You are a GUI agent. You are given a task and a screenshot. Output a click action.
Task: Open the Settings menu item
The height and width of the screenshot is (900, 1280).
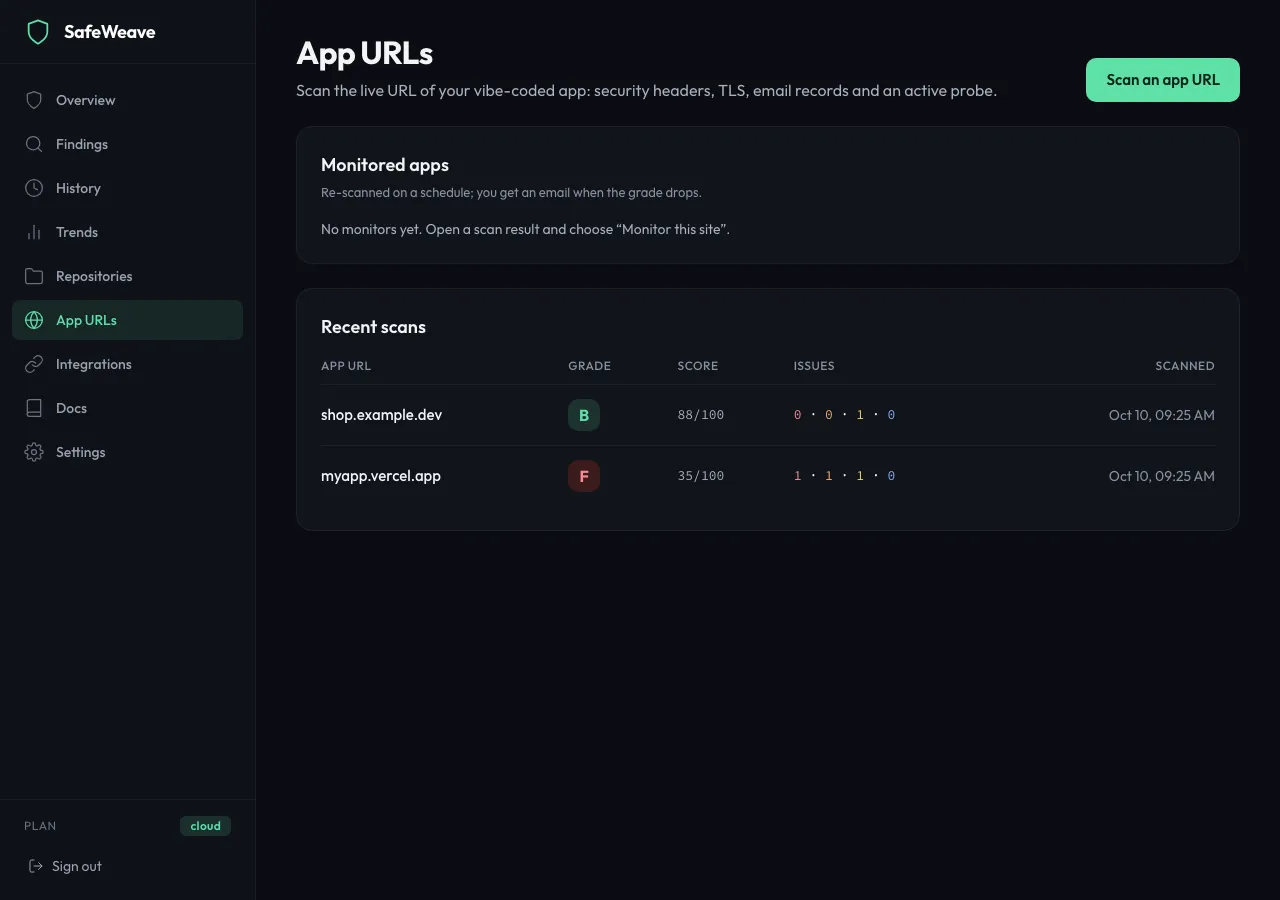(127, 452)
